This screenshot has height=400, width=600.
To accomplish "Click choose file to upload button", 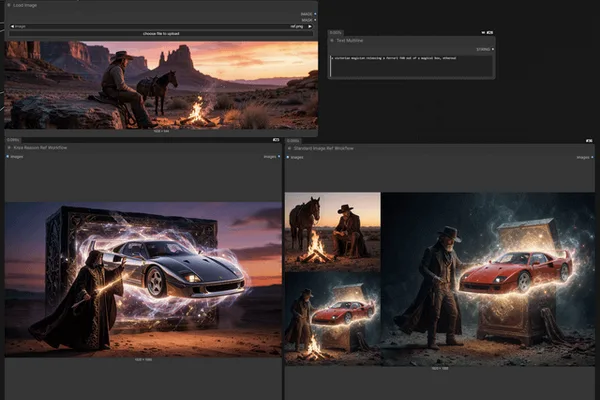I will pos(161,34).
